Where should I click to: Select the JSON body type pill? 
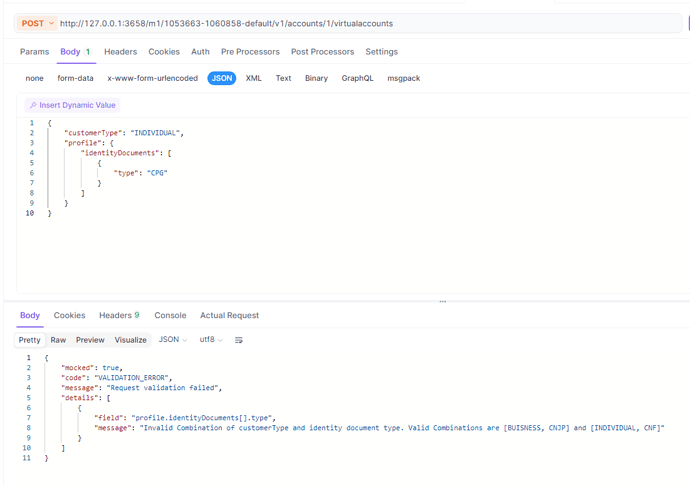tap(221, 78)
